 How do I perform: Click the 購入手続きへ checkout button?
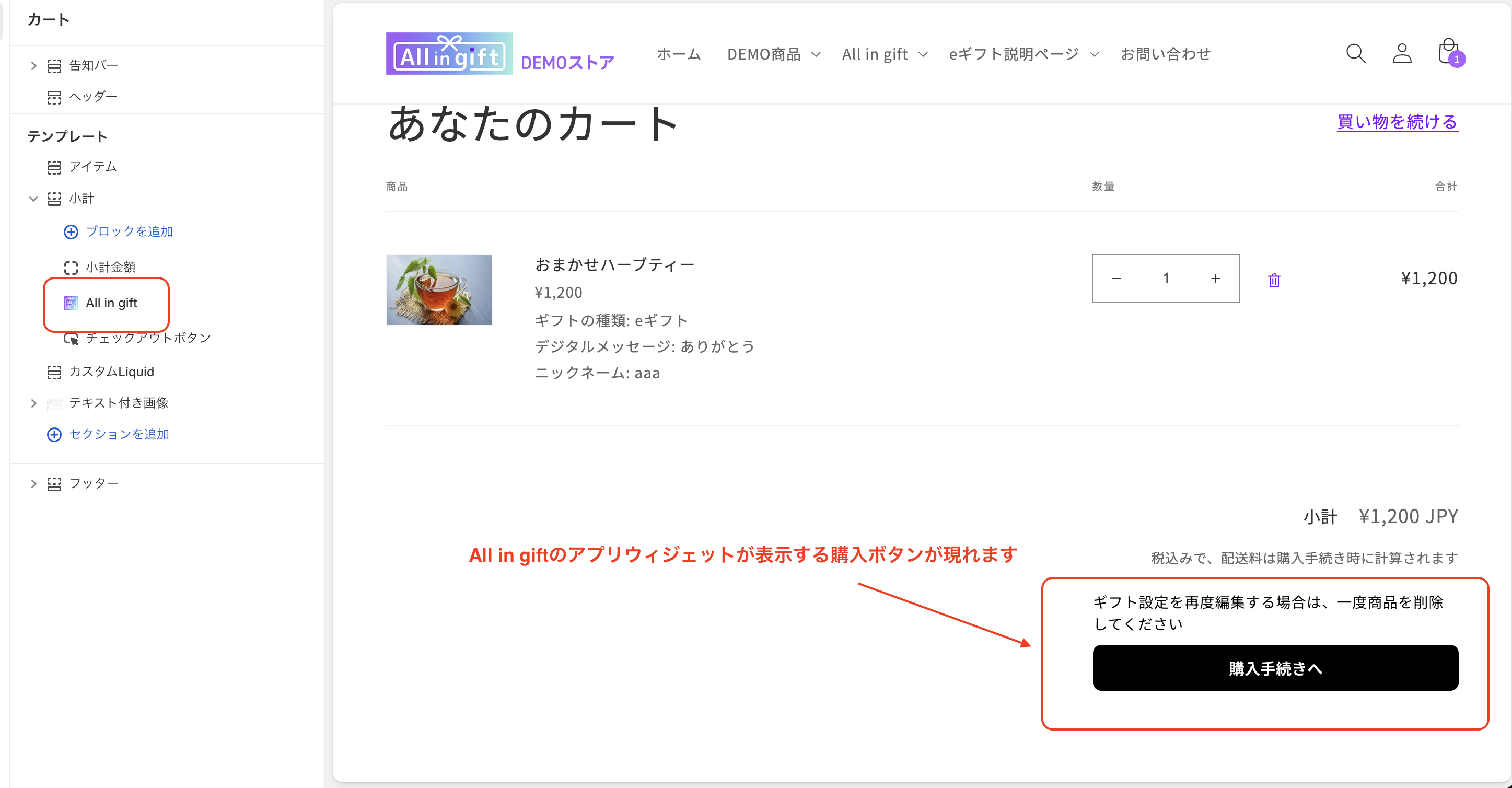[1275, 668]
